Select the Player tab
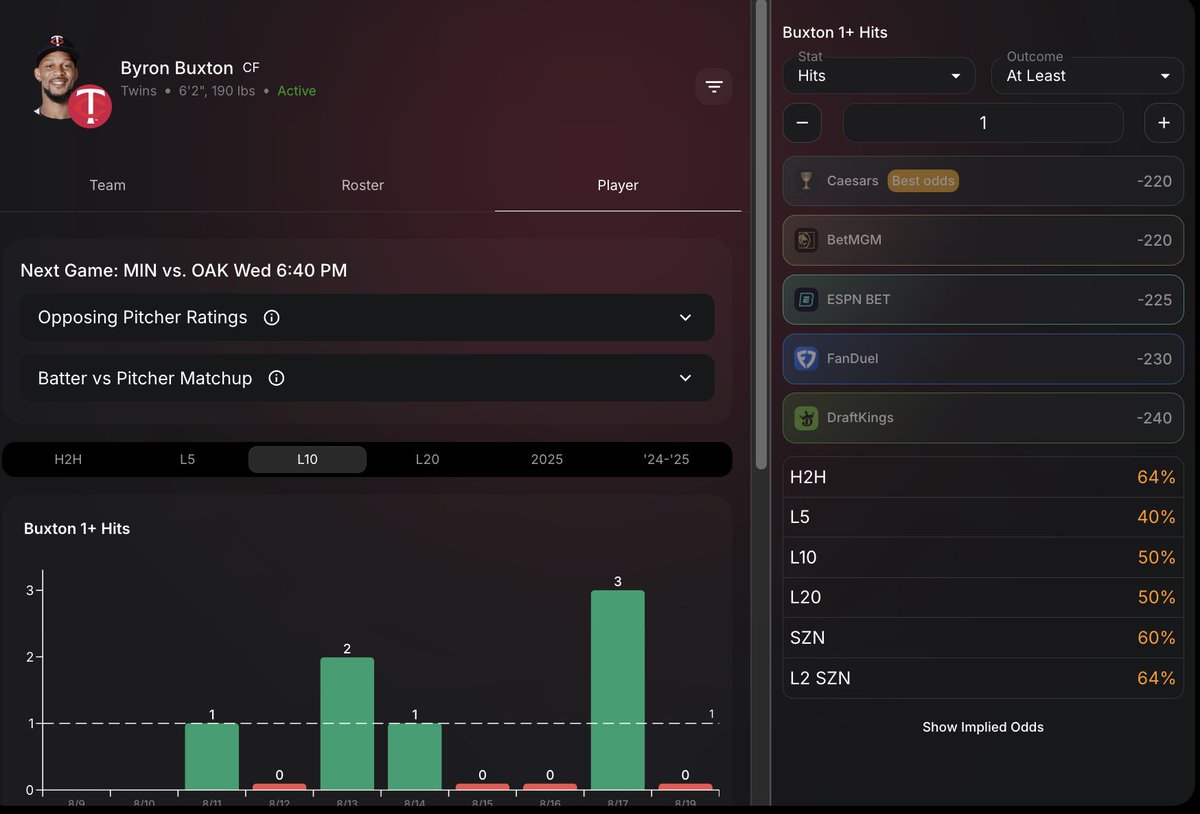Screen dimensions: 1200x814 click(618, 185)
